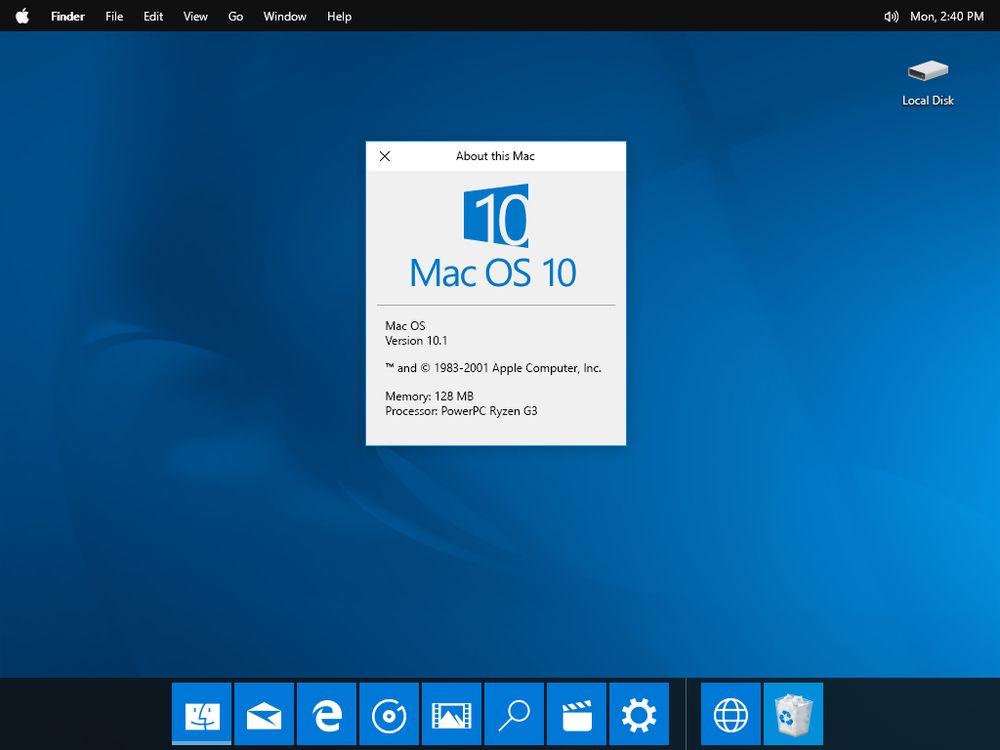Open the Window menu

pos(284,16)
